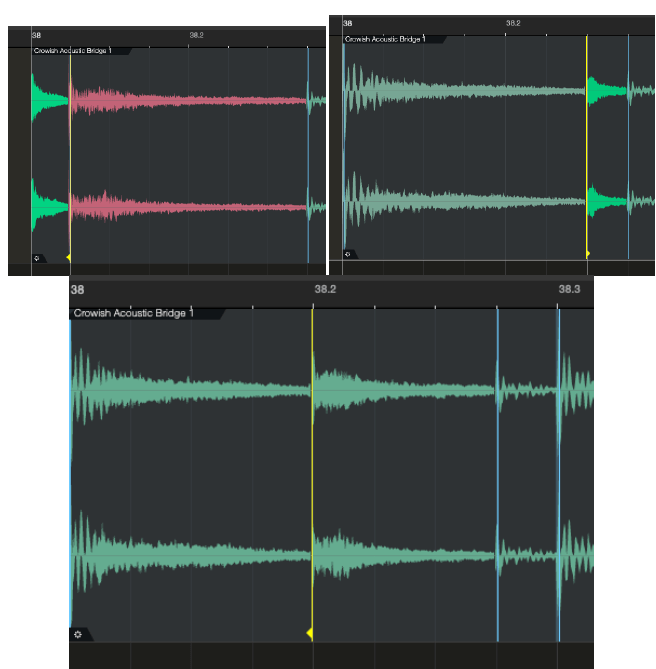Click the blue bend marker in top-left panel
The image size is (656, 669).
tap(308, 150)
